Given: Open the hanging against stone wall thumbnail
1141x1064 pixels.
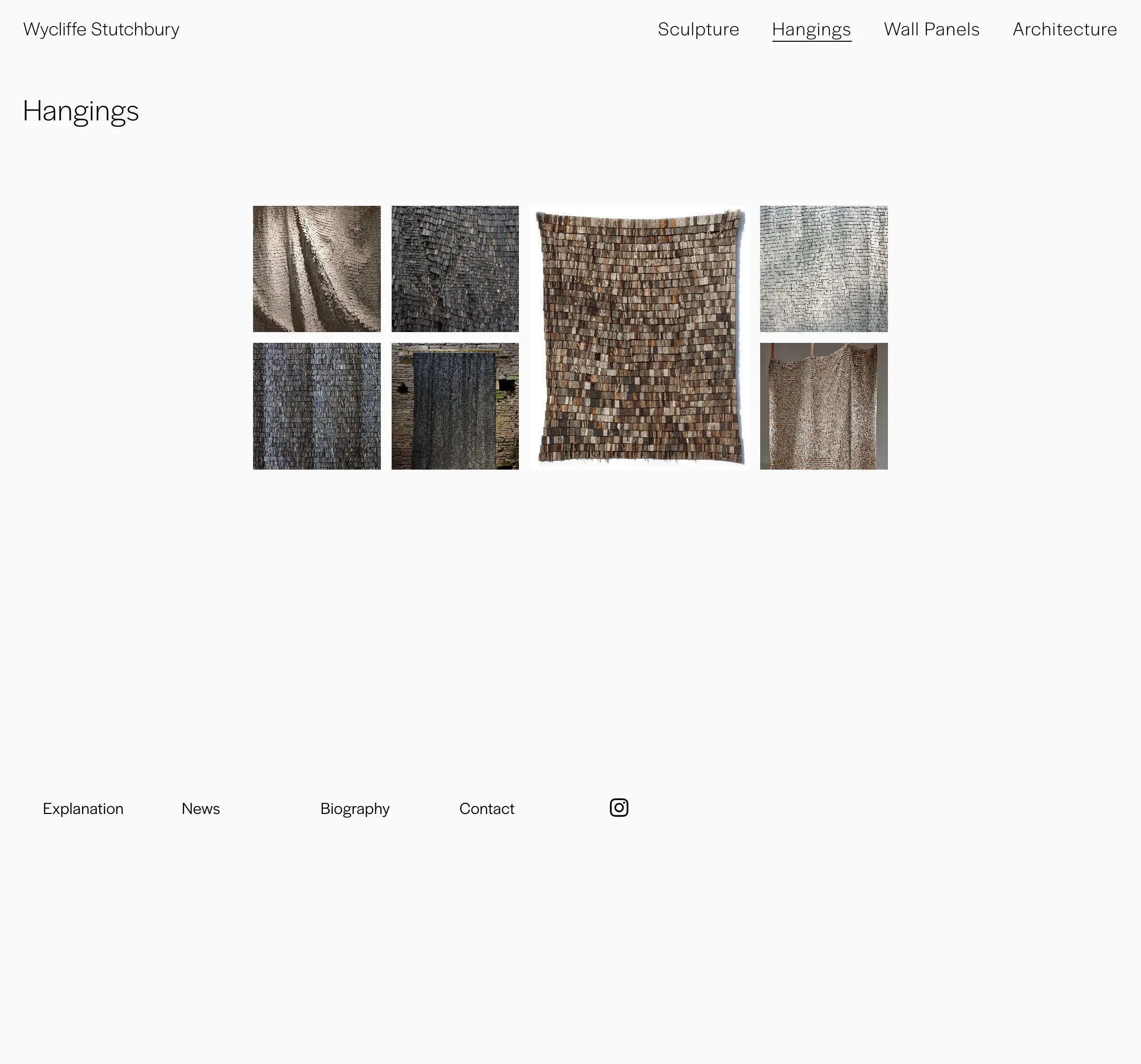Looking at the screenshot, I should [x=455, y=406].
